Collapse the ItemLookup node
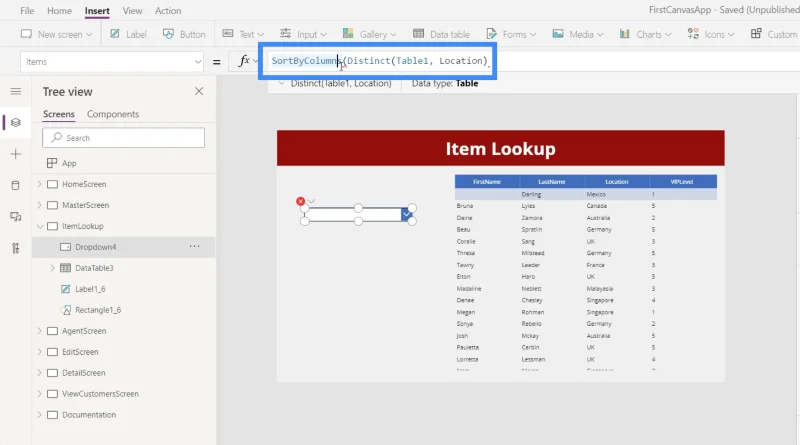Image resolution: width=800 pixels, height=445 pixels. 39,226
